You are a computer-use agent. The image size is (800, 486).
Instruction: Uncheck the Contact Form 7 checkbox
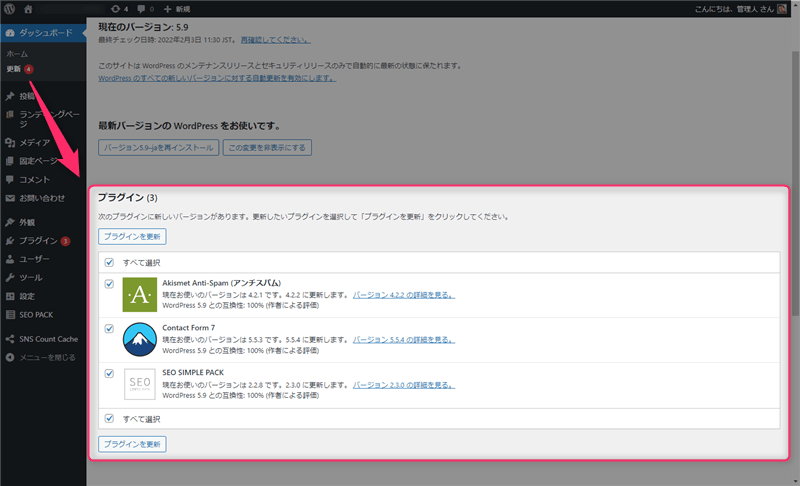click(x=109, y=328)
